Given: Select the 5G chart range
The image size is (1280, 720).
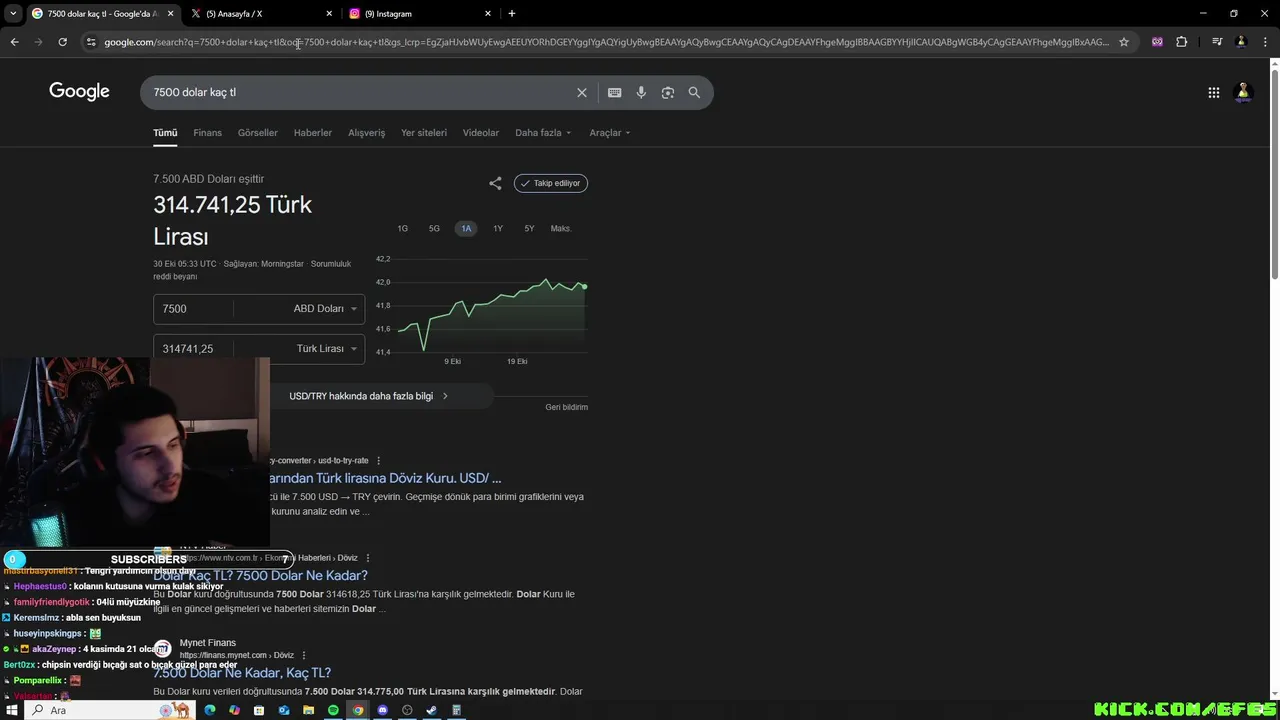Looking at the screenshot, I should [x=434, y=228].
